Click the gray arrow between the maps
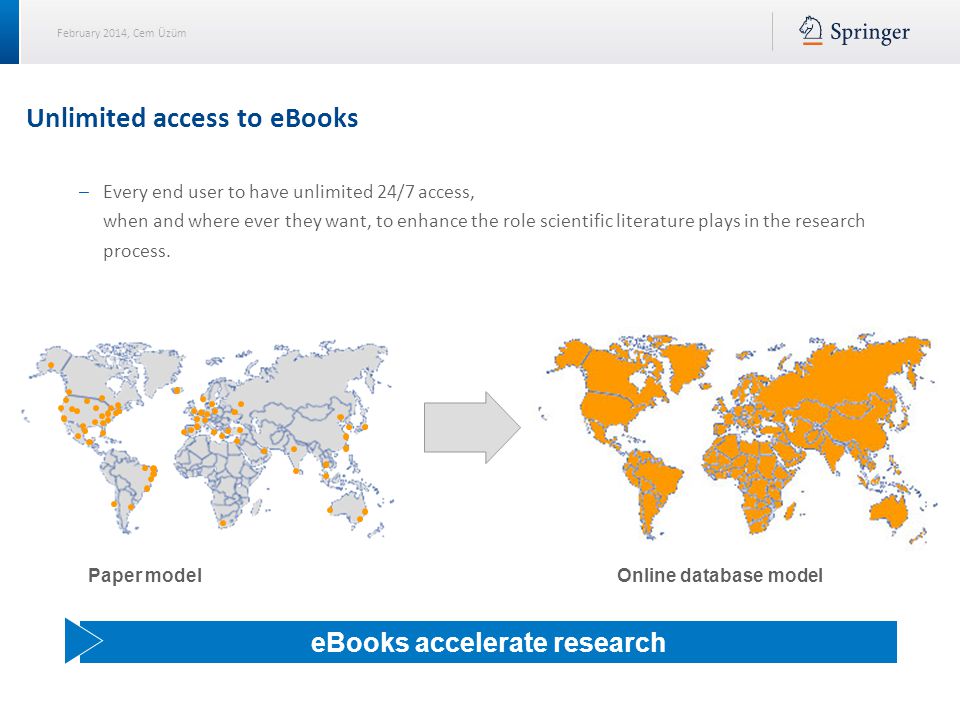Image resolution: width=960 pixels, height=720 pixels. pyautogui.click(x=472, y=427)
